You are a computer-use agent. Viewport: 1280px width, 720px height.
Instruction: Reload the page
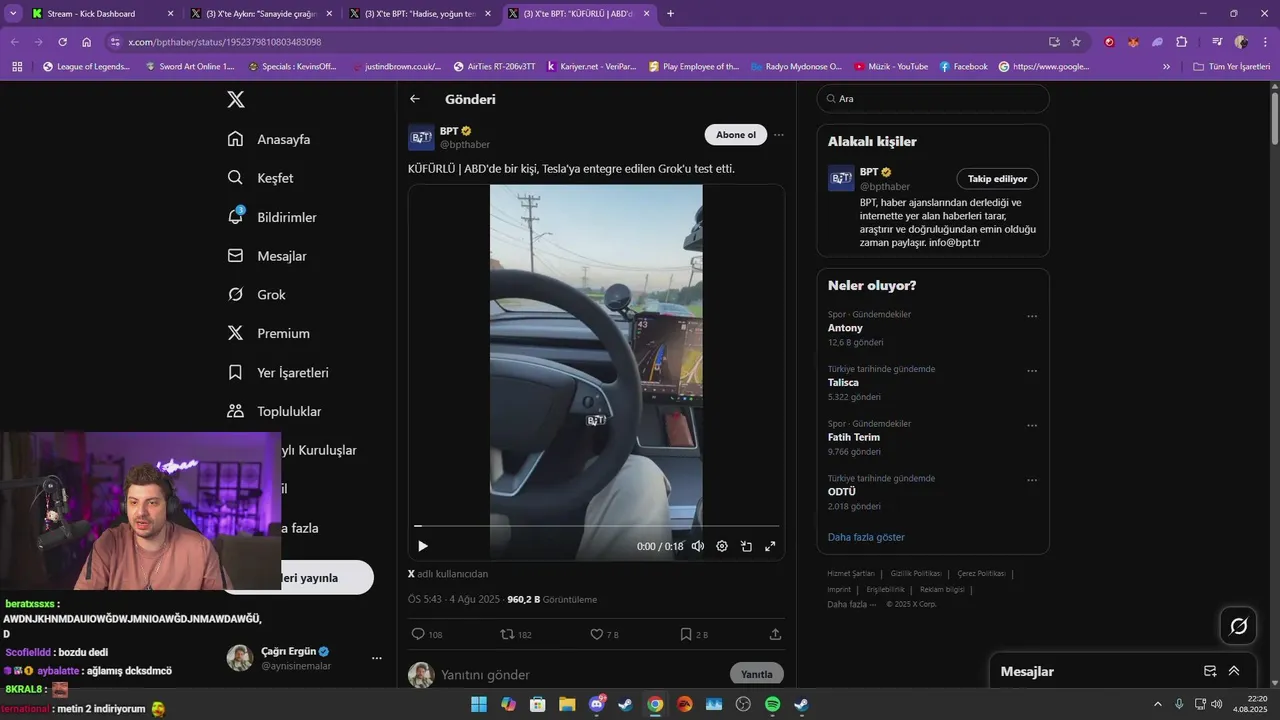tap(62, 42)
